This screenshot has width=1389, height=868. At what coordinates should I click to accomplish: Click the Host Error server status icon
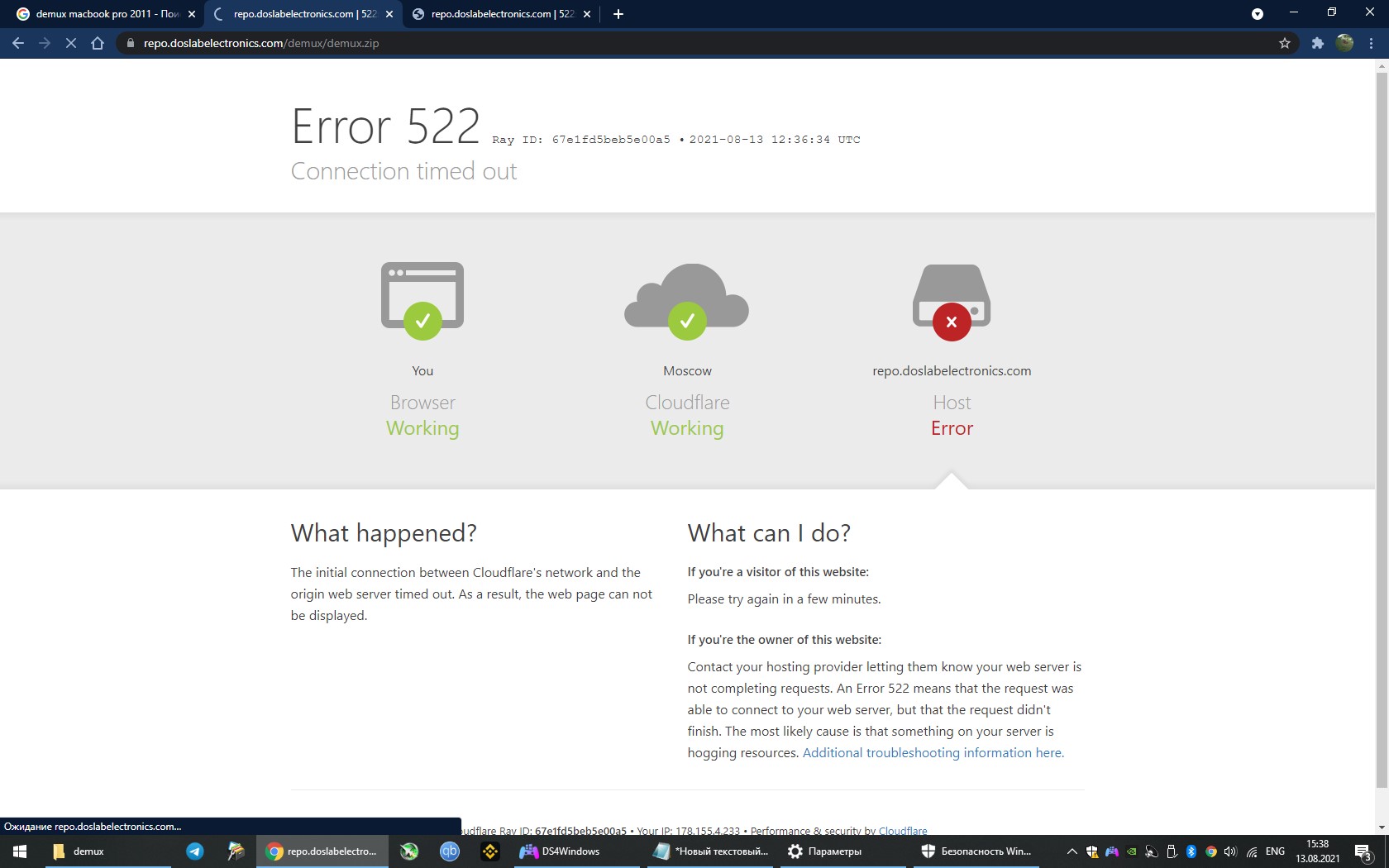pos(952,303)
